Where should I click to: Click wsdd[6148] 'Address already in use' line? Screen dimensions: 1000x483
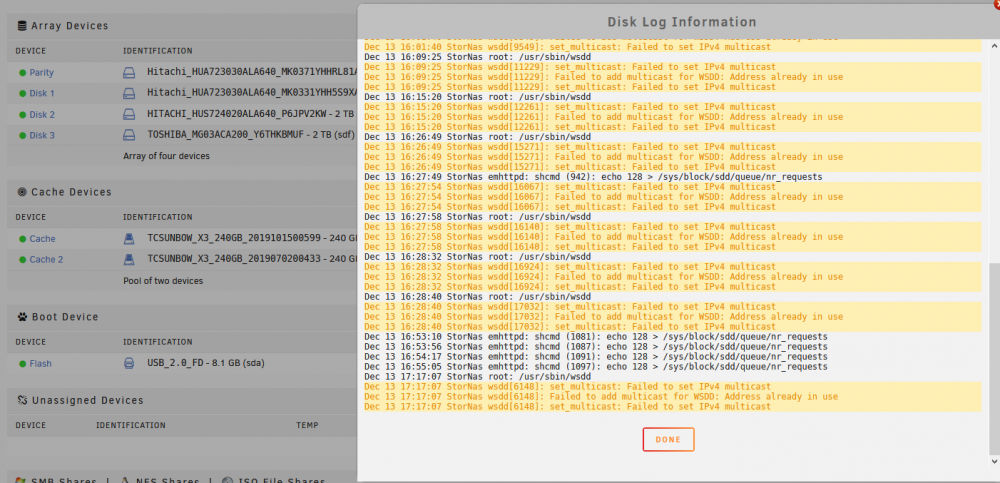point(601,397)
